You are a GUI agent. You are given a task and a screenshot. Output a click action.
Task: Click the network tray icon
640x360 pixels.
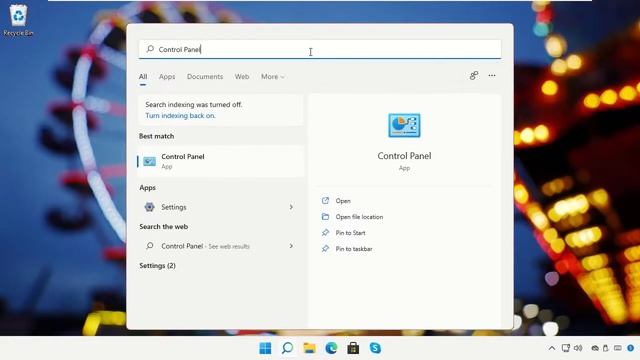pos(566,348)
